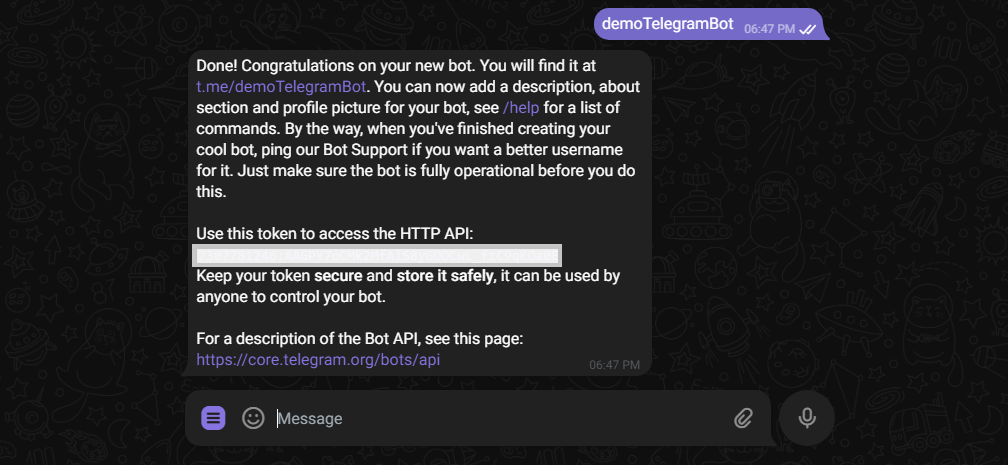Click the bold word 'secure' in message

point(338,277)
